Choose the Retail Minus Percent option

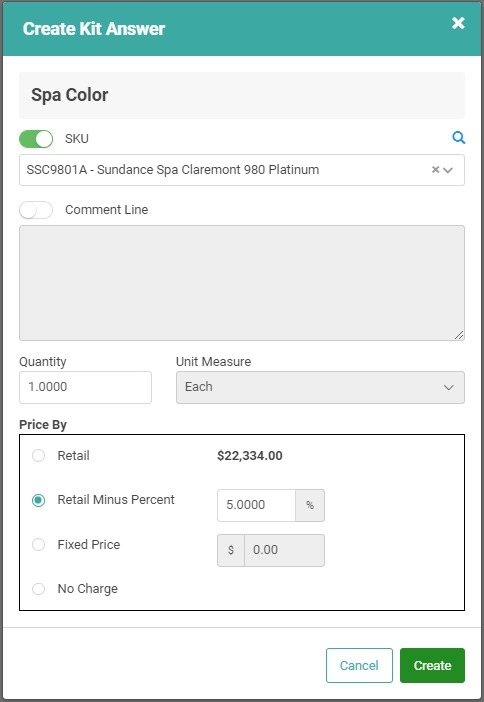[39, 500]
